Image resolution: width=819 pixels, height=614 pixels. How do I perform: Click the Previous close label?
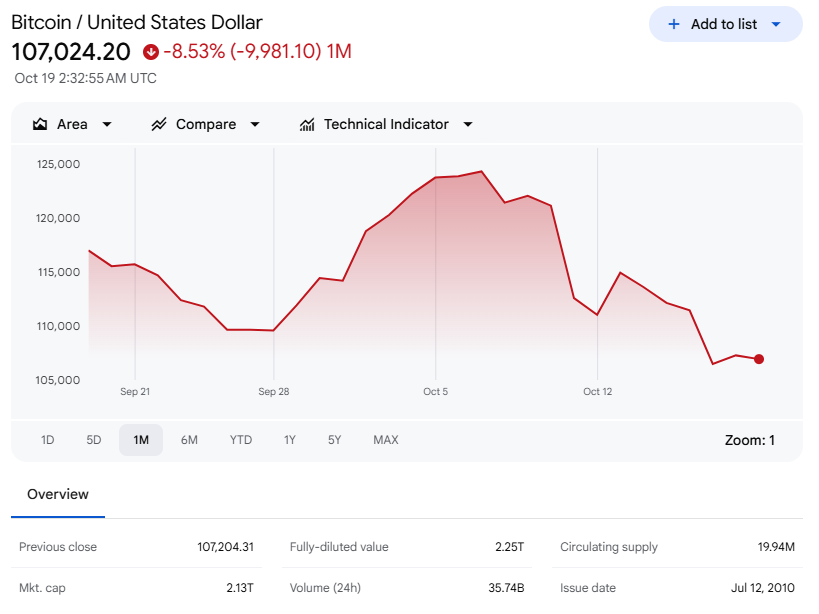[x=58, y=547]
